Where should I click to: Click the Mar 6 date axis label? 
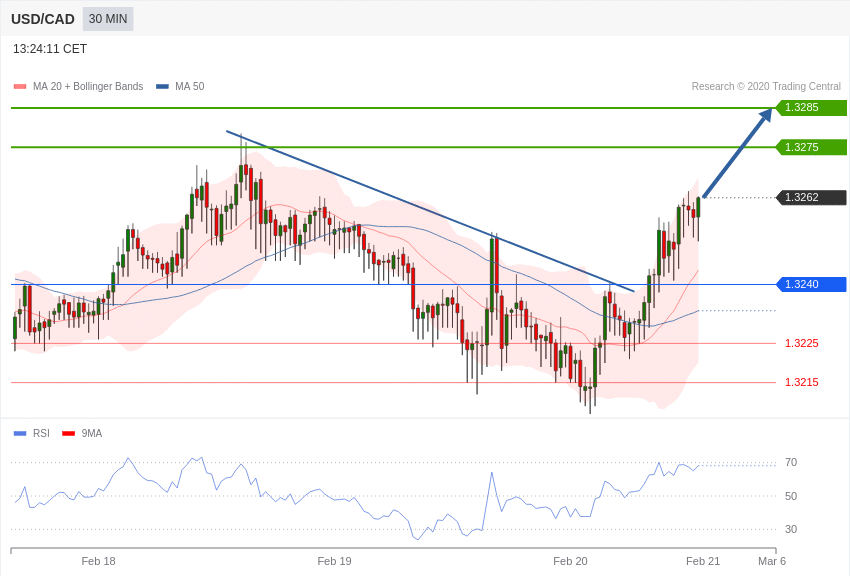point(772,561)
